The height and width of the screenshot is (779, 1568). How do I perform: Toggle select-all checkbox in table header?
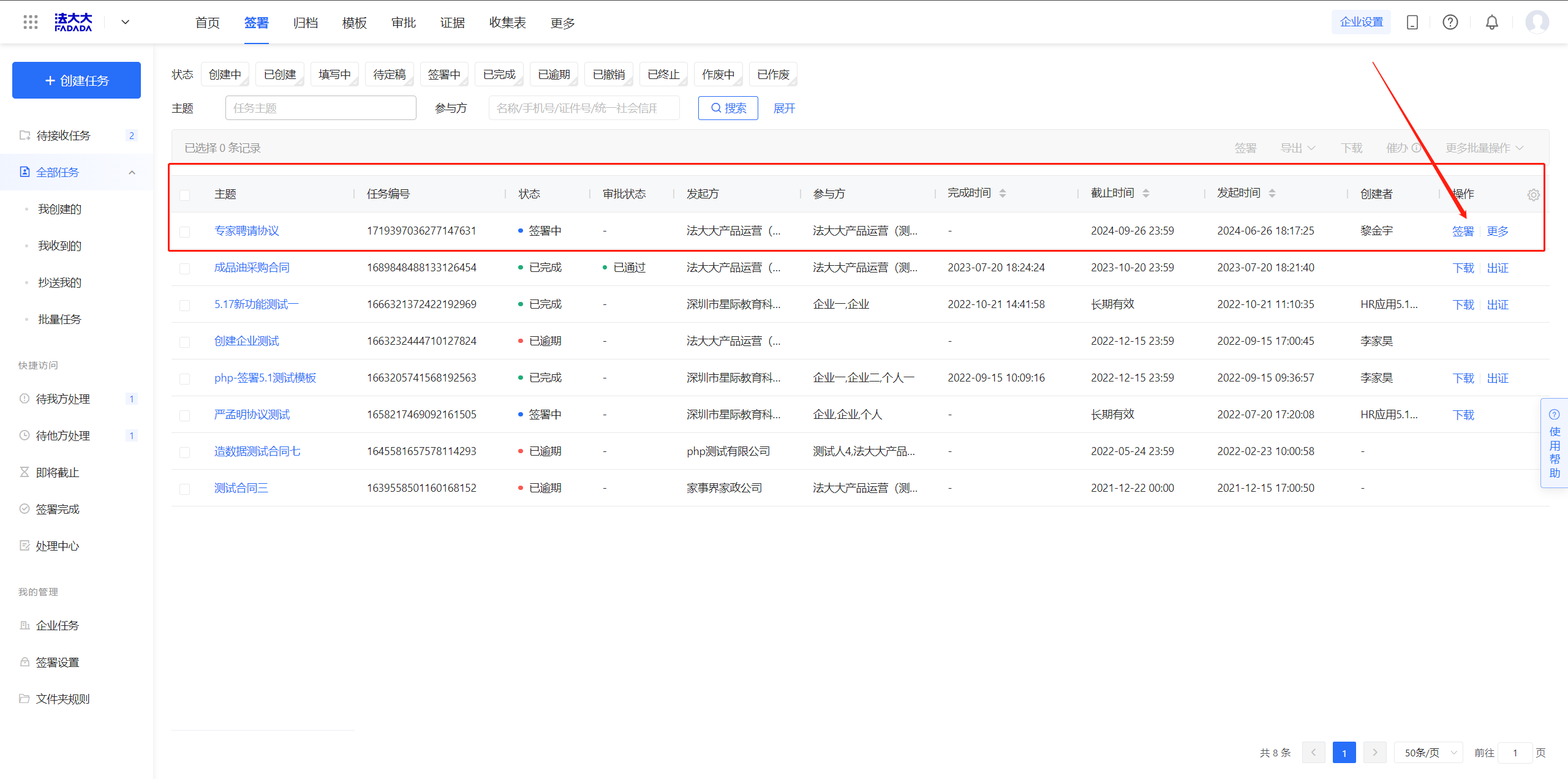[x=184, y=195]
